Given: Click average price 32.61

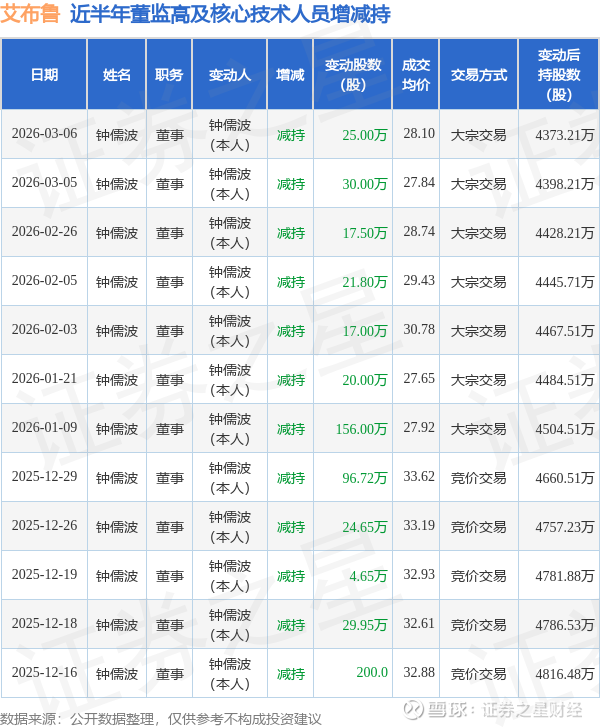Looking at the screenshot, I should pos(419,624).
